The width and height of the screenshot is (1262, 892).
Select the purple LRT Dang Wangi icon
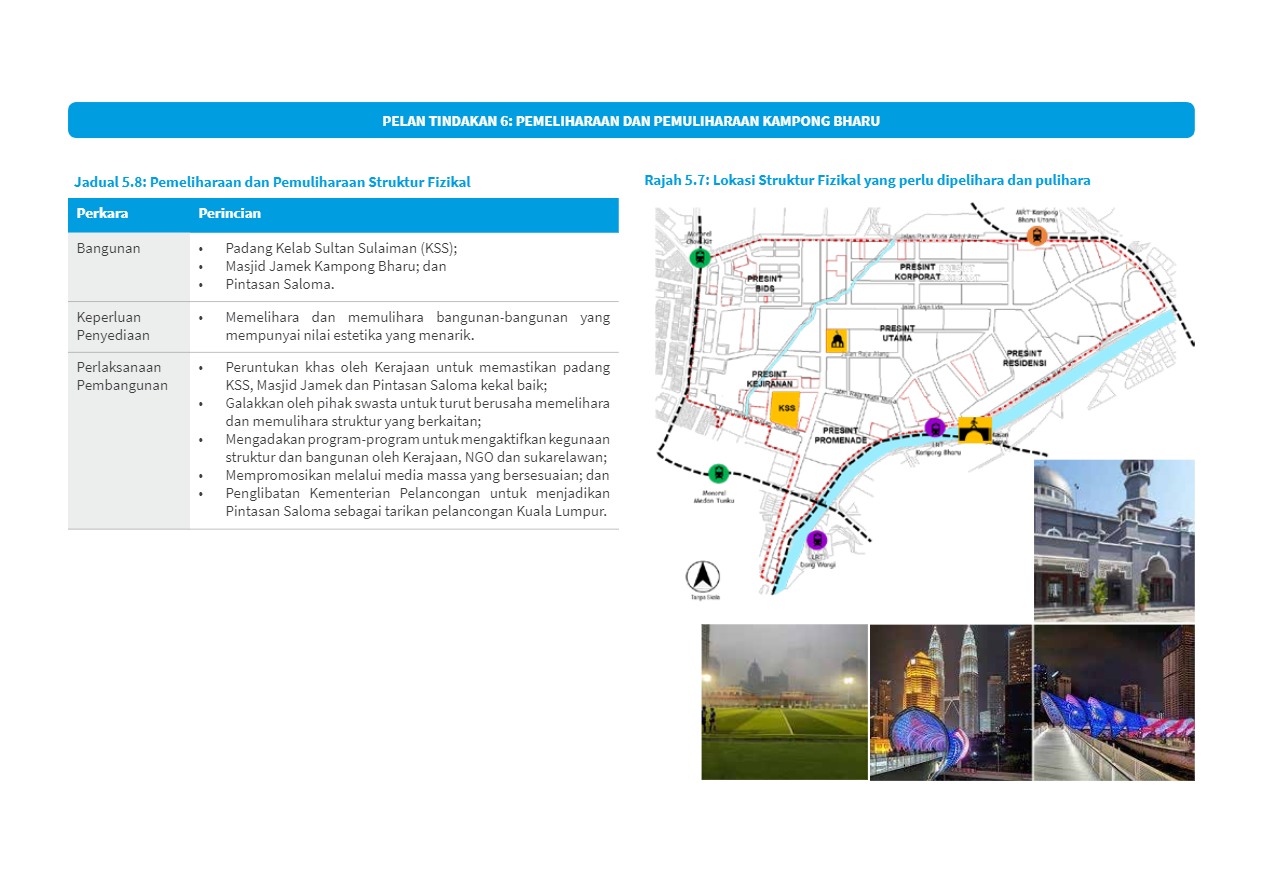[x=816, y=541]
